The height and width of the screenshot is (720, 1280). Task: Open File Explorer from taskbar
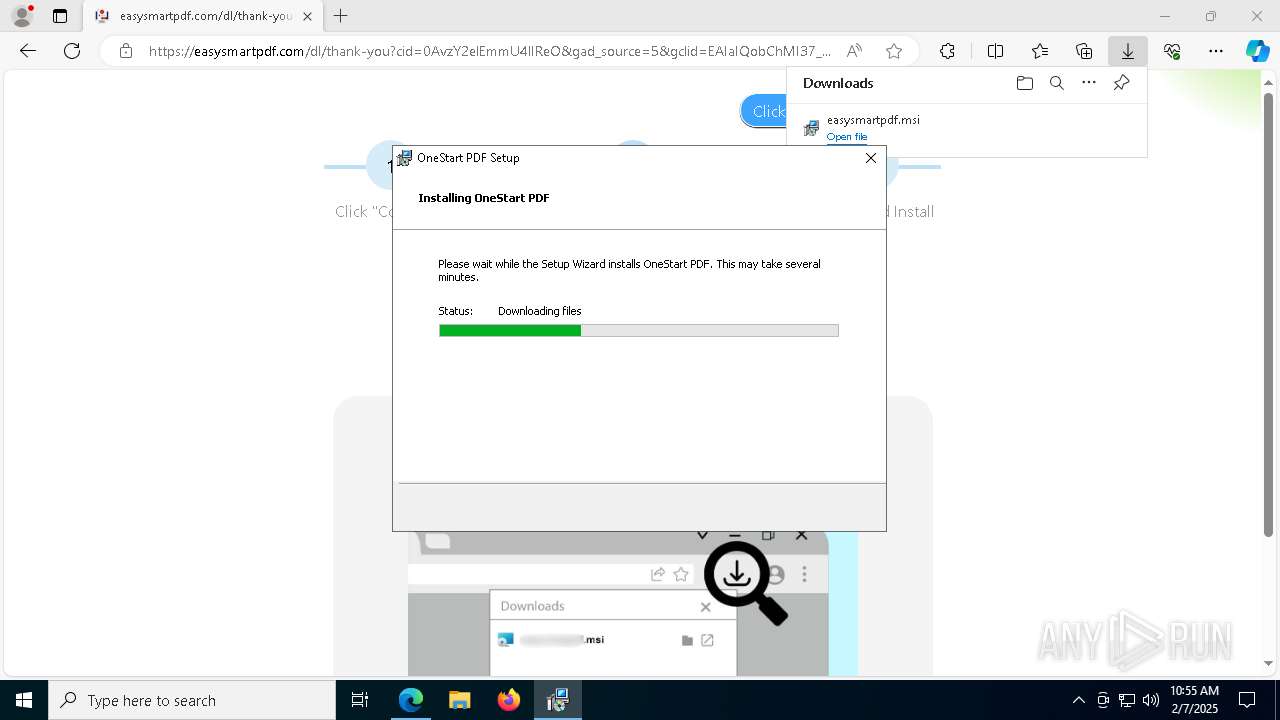[x=460, y=700]
